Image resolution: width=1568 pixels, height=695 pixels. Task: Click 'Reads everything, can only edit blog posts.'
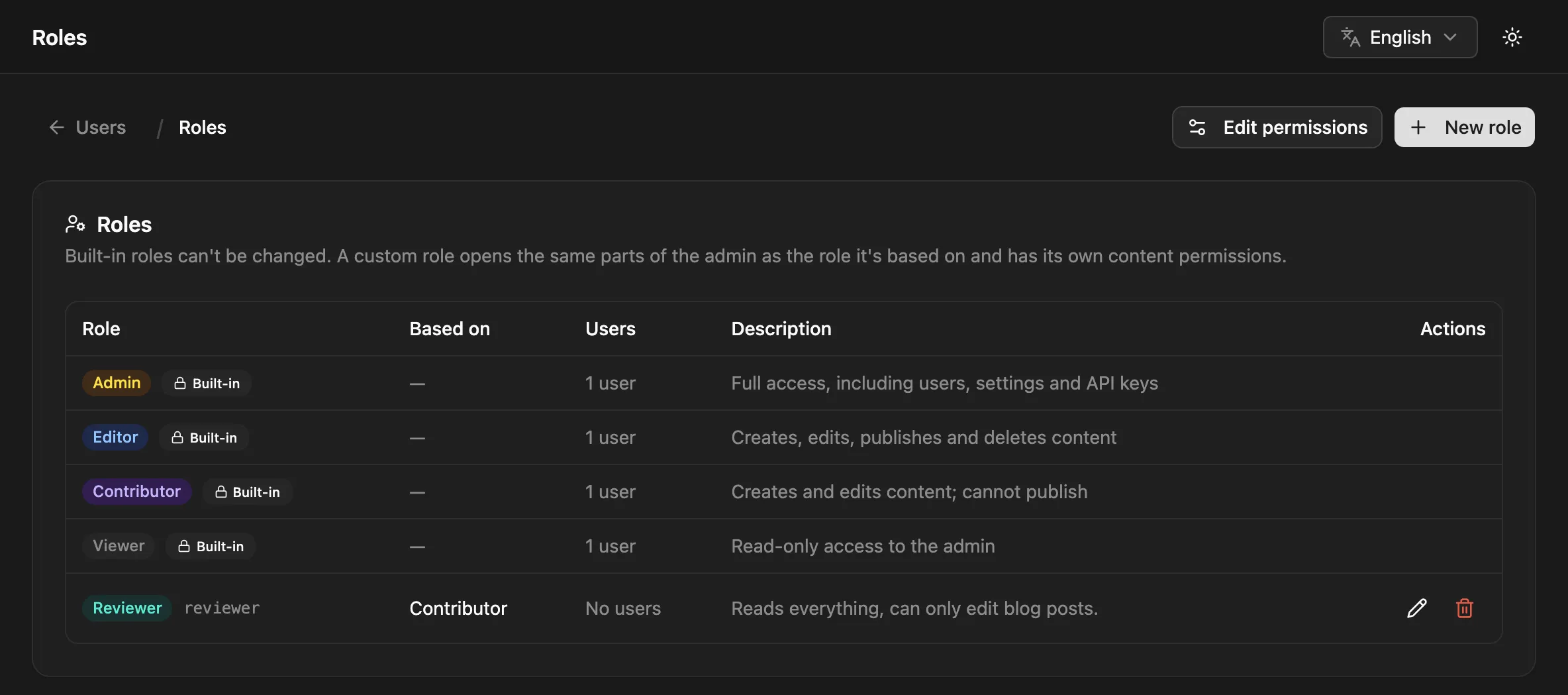coord(914,608)
